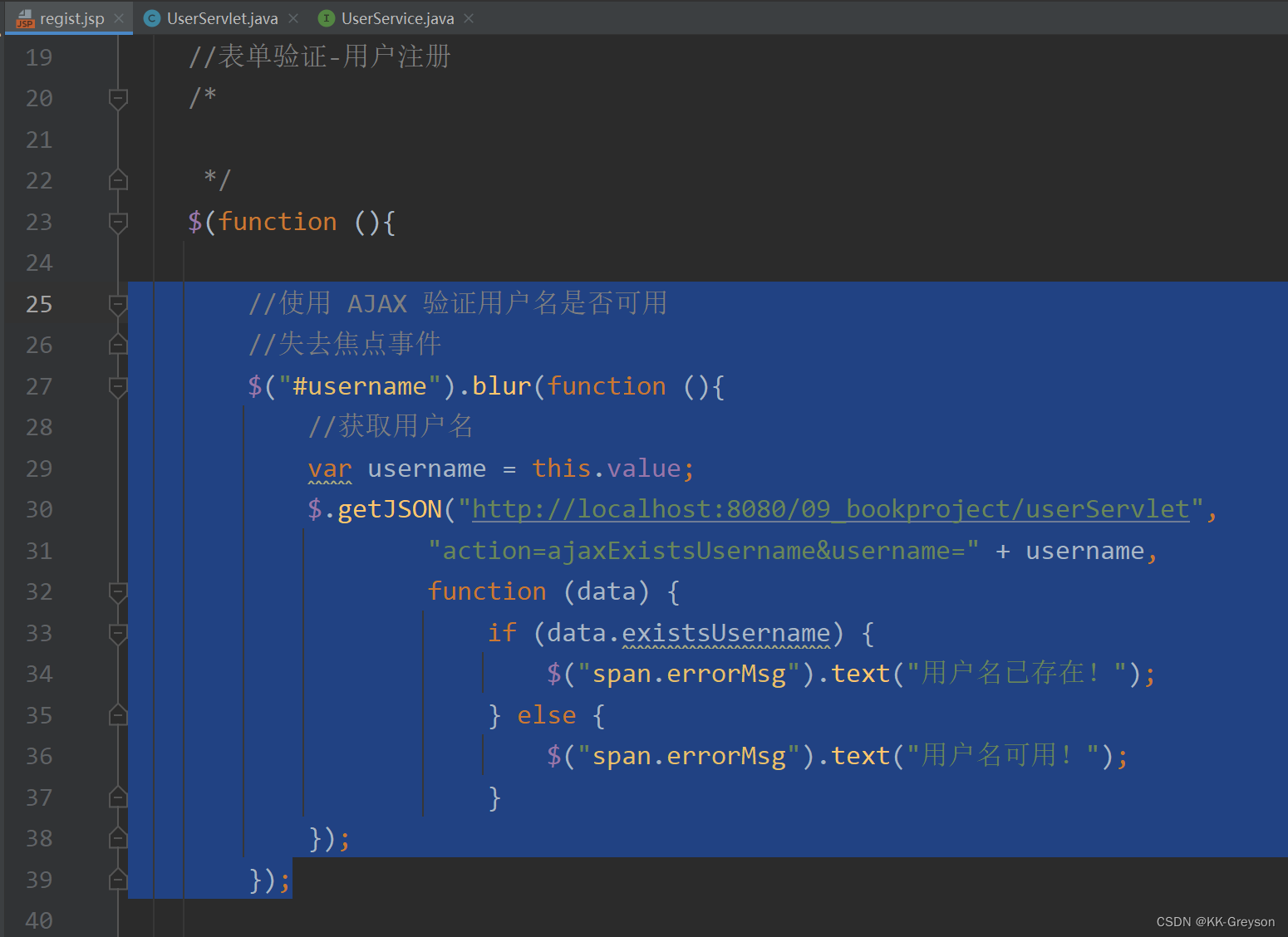
Task: Close the UserService.java tab
Action: click(x=469, y=18)
